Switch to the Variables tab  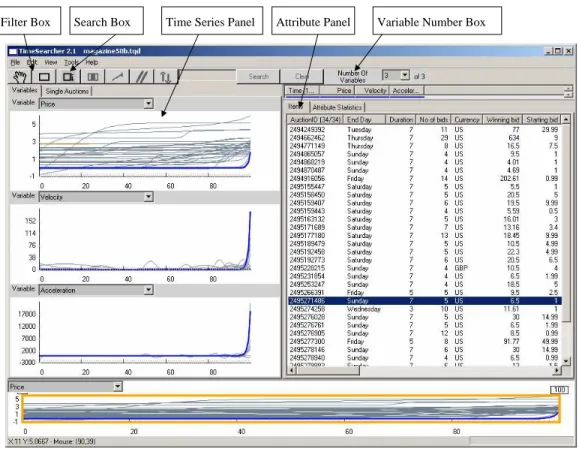click(24, 90)
